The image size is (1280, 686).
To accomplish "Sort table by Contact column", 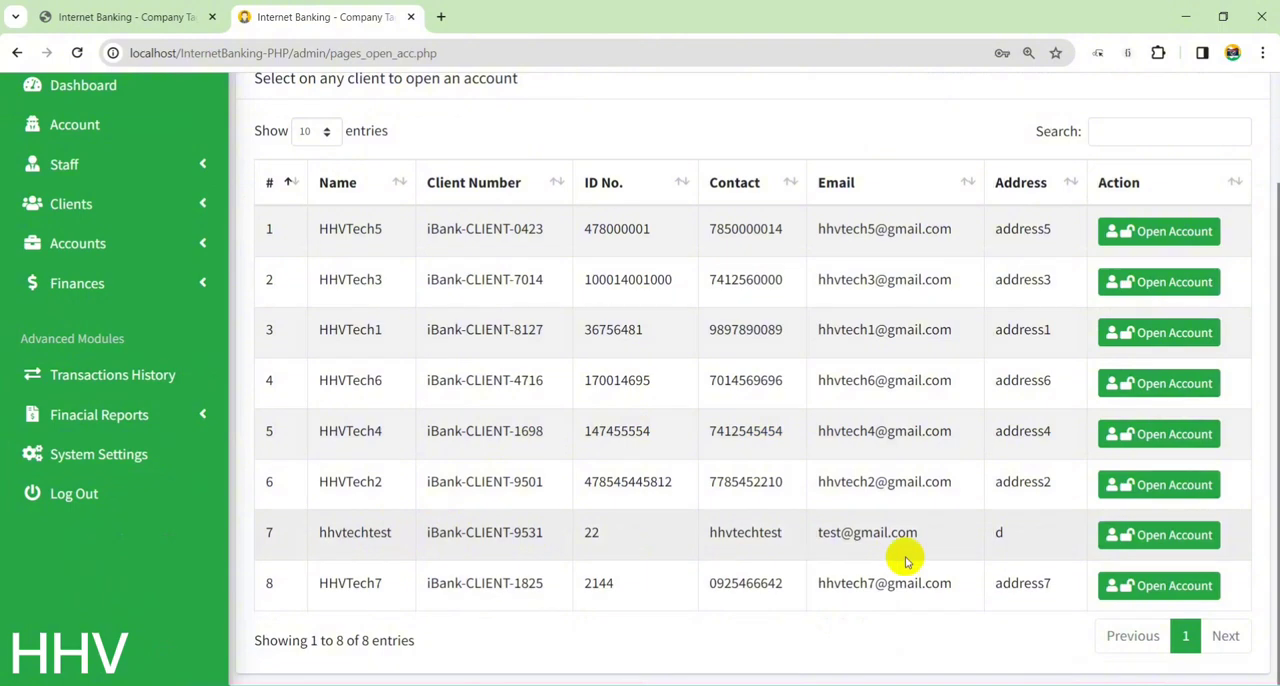I will pyautogui.click(x=752, y=182).
